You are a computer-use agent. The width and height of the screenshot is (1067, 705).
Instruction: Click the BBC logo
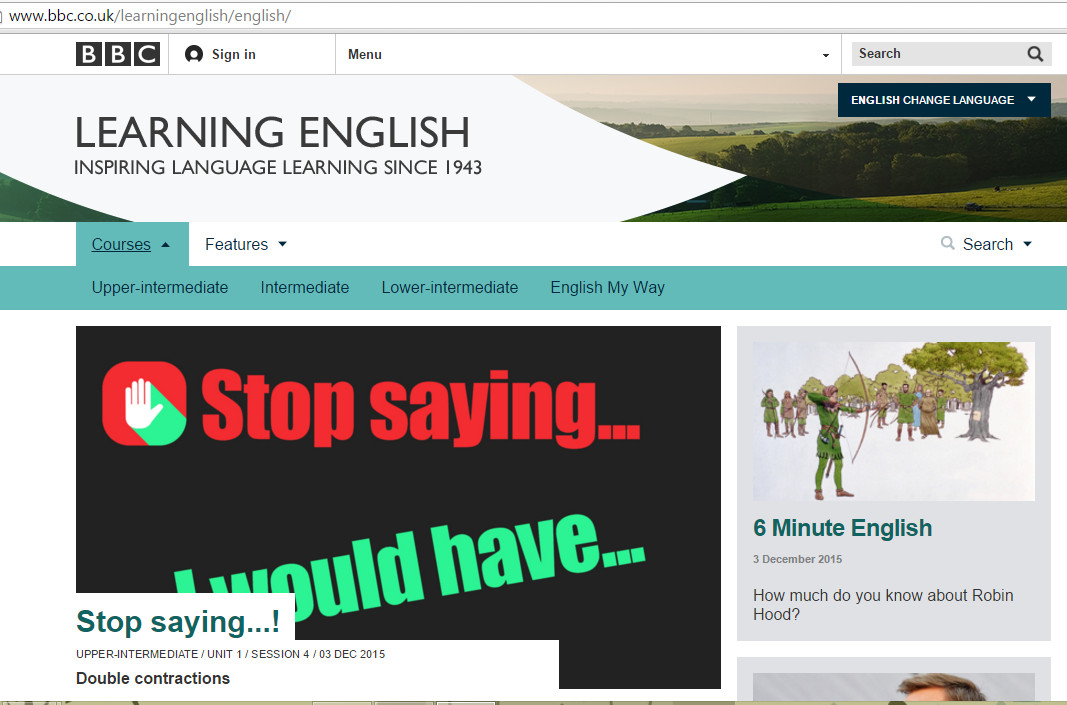(117, 54)
